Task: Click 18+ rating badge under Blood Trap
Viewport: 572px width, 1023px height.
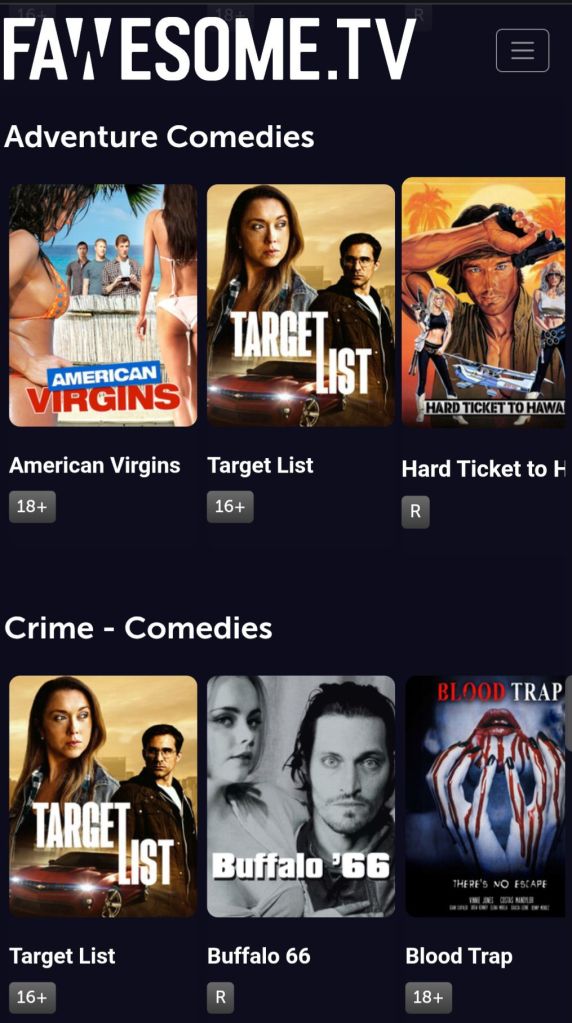Action: [x=429, y=998]
